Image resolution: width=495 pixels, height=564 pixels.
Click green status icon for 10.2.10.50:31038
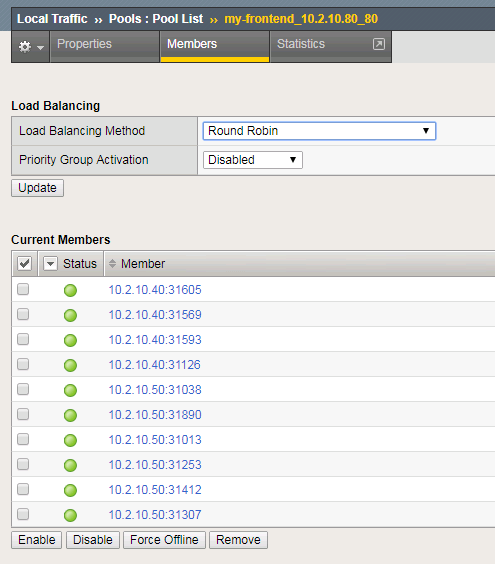(x=70, y=390)
